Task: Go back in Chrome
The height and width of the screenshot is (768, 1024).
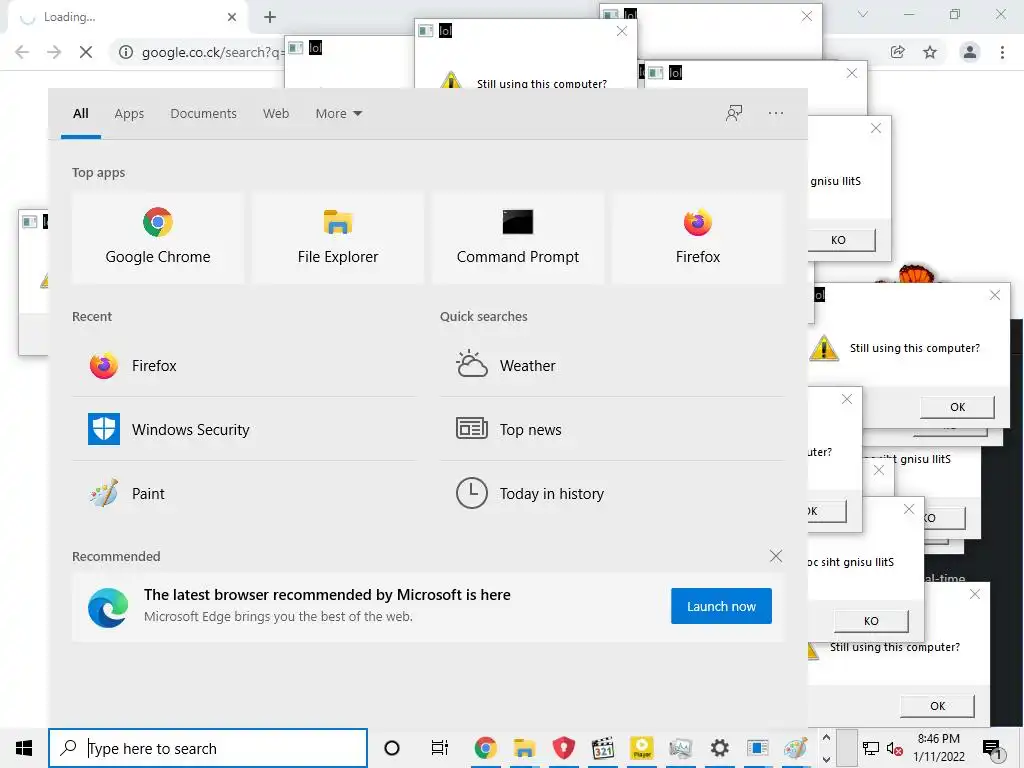Action: (22, 52)
